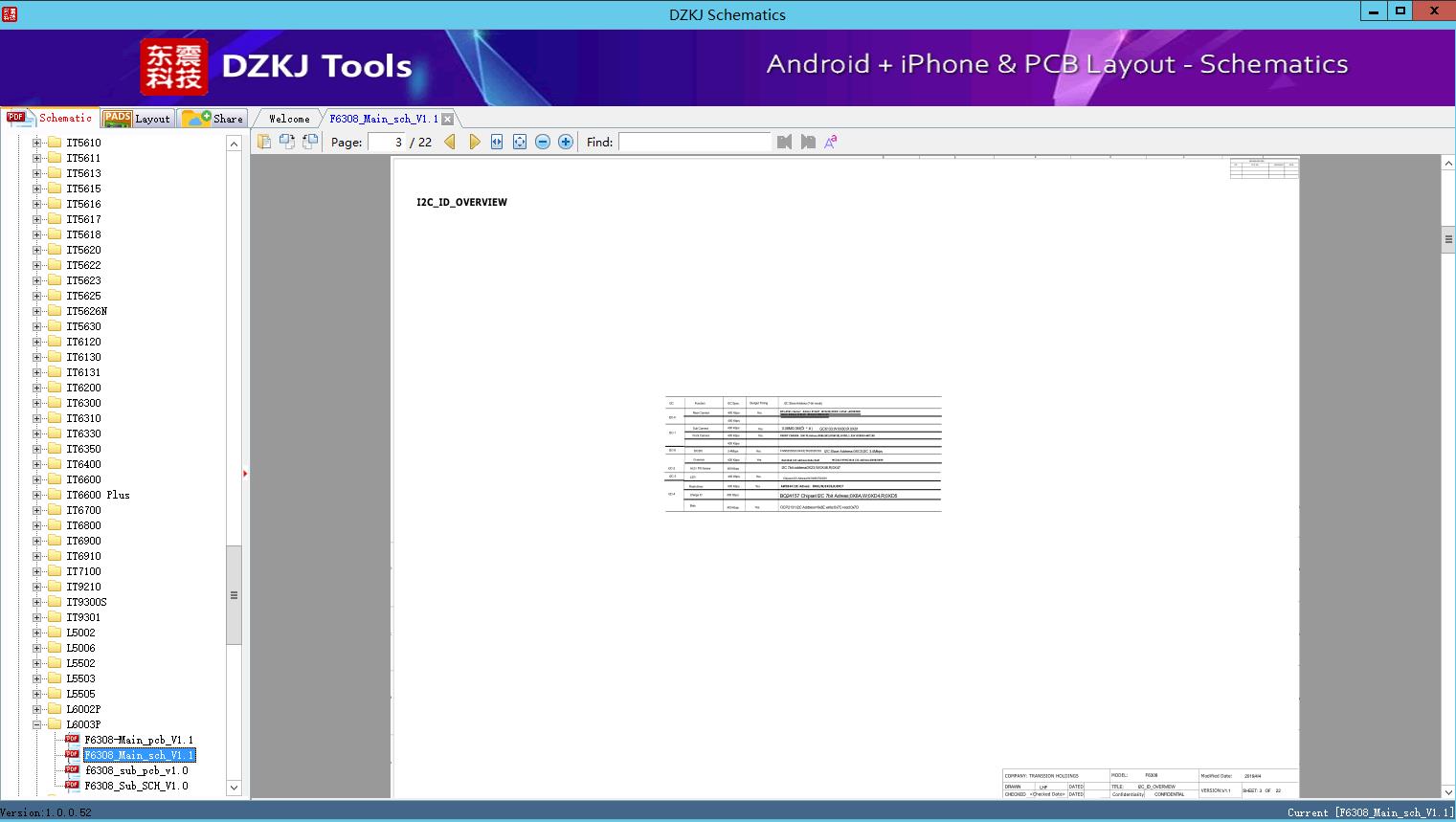Click the IT9210 folder icon

coord(55,587)
